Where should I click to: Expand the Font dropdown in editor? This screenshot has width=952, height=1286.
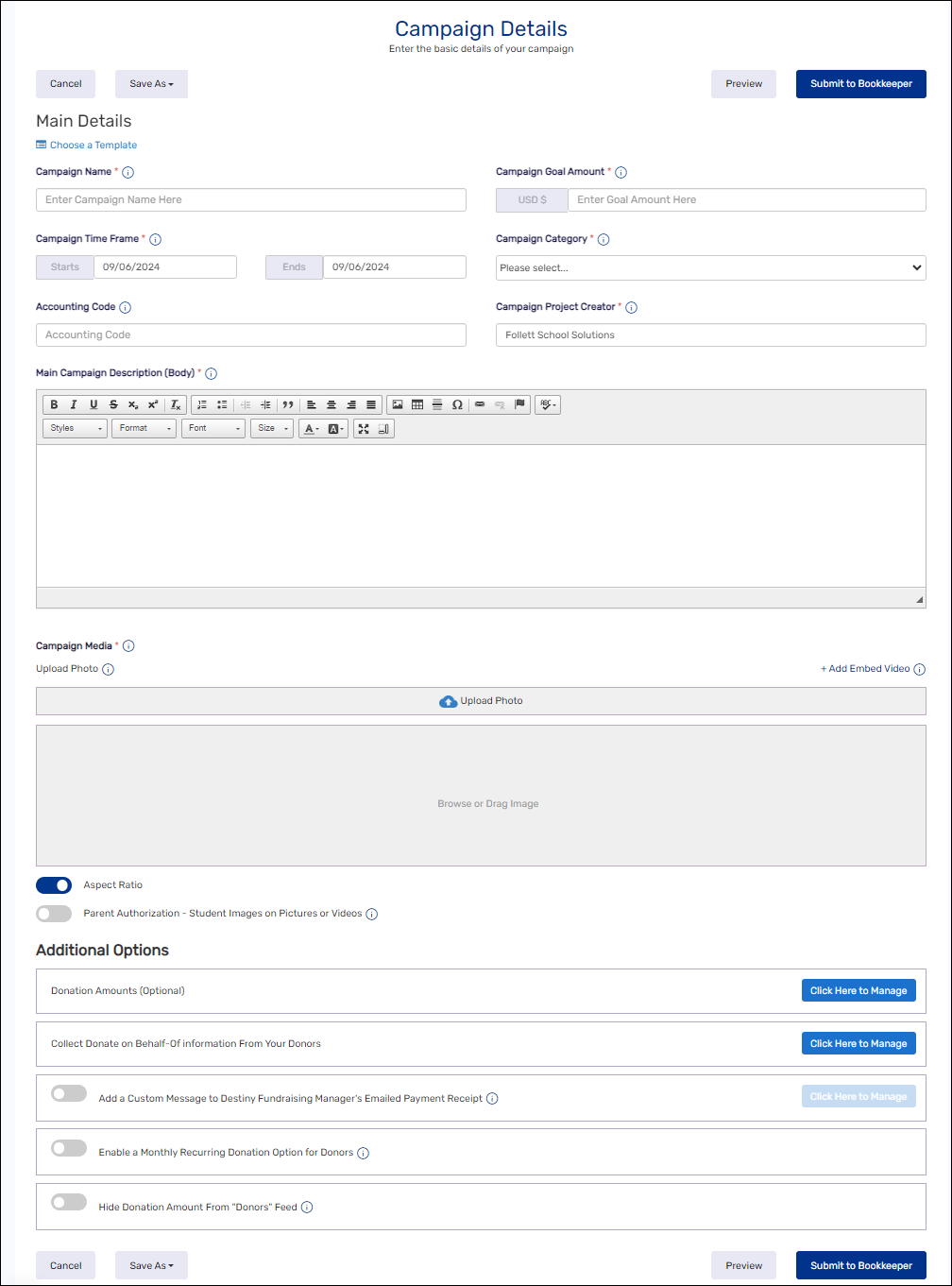[x=214, y=428]
